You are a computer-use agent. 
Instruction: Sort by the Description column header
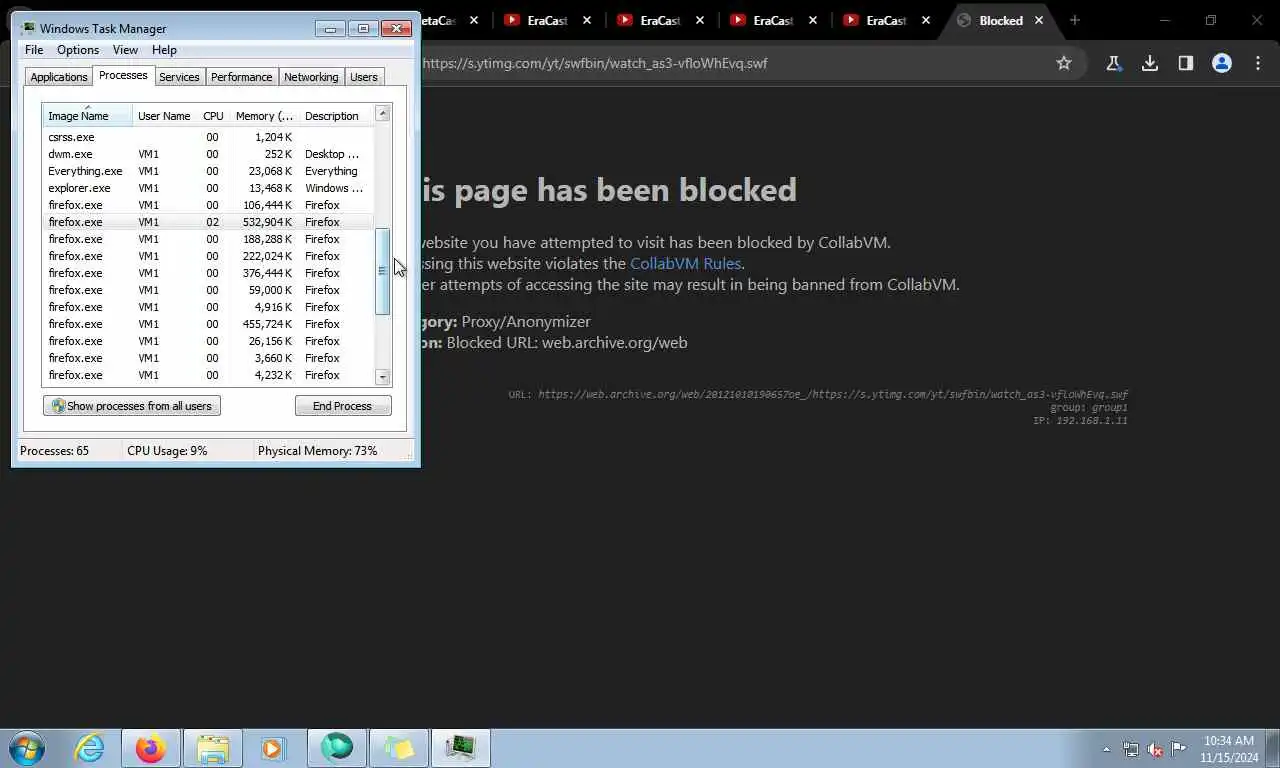coord(336,116)
